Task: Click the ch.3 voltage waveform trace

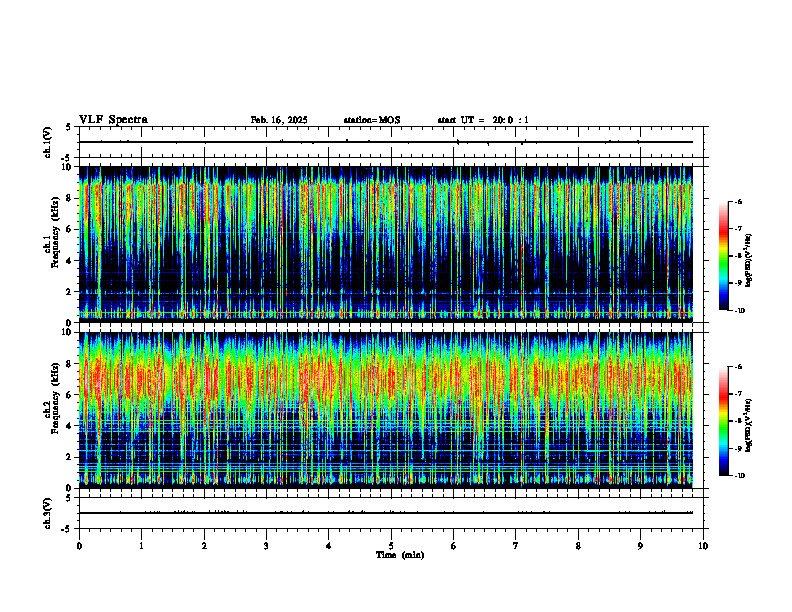Action: pyautogui.click(x=385, y=513)
